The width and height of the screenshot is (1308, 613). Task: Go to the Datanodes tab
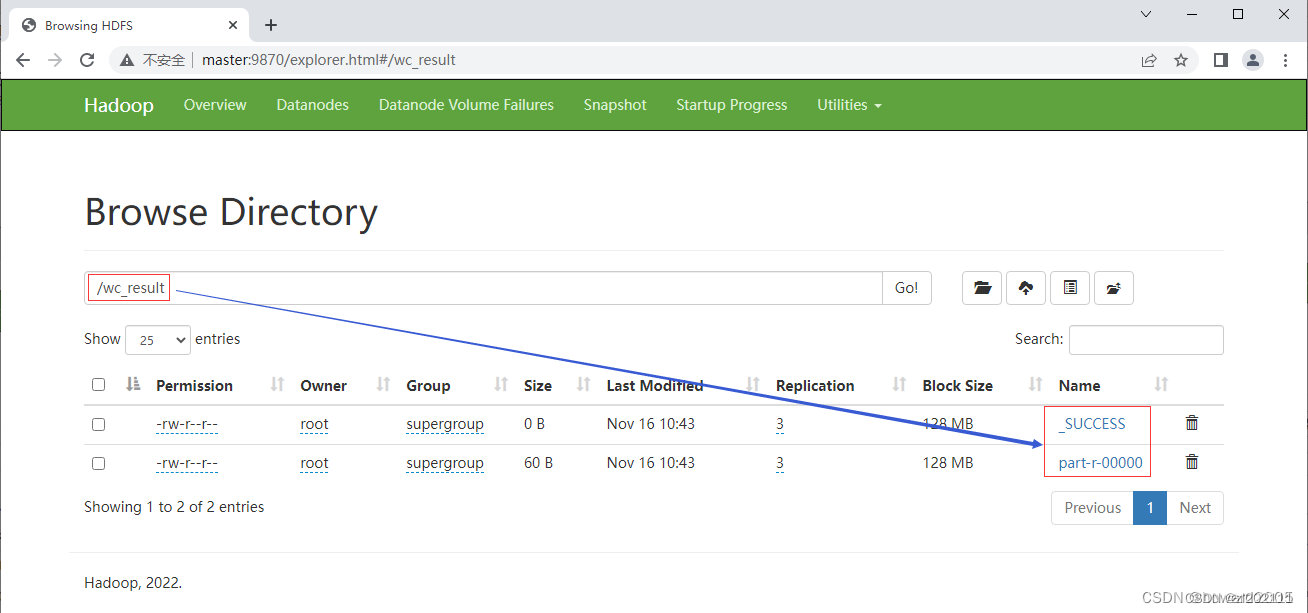tap(312, 105)
